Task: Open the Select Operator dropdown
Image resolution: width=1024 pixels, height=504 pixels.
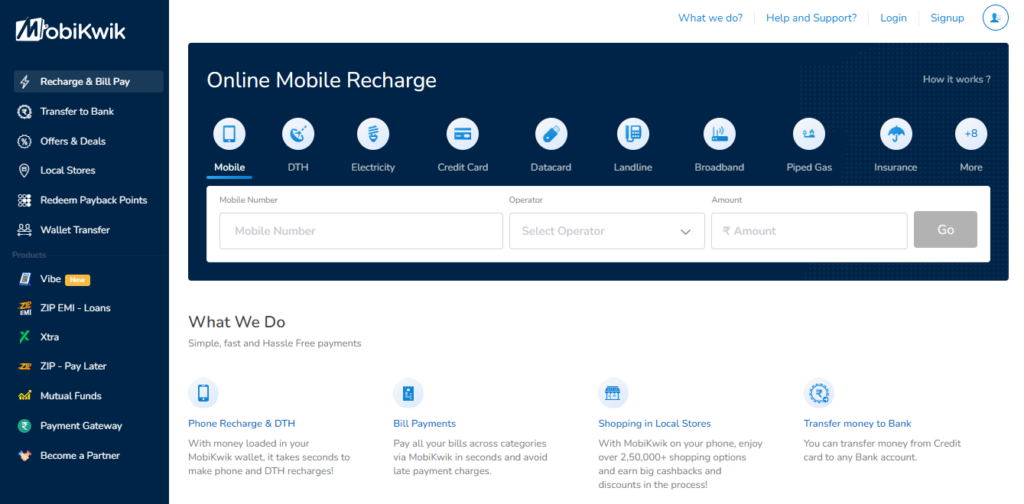Action: tap(607, 231)
